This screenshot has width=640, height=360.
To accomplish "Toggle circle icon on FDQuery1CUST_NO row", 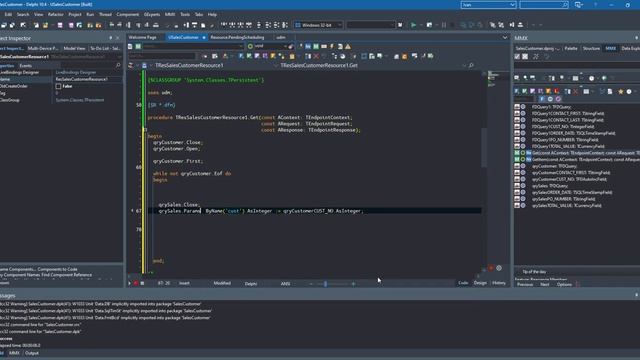I will click(x=523, y=127).
